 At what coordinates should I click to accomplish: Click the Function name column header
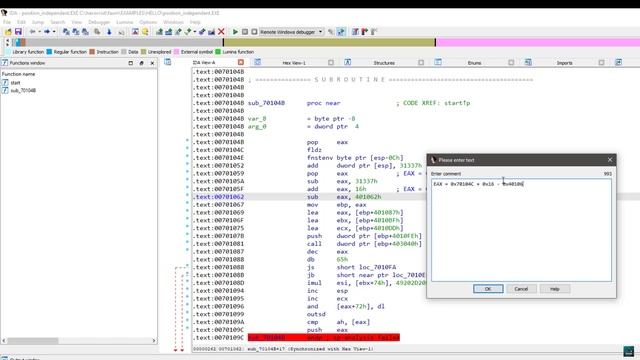tap(18, 74)
